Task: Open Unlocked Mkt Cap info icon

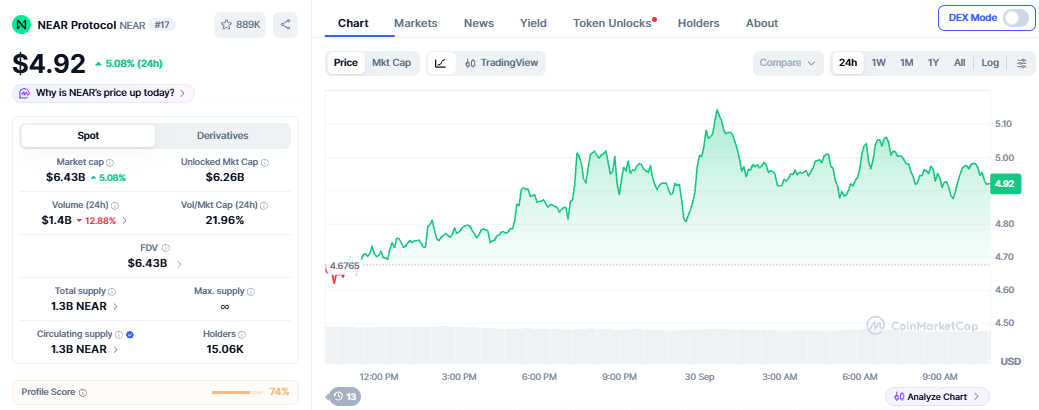Action: [265, 162]
